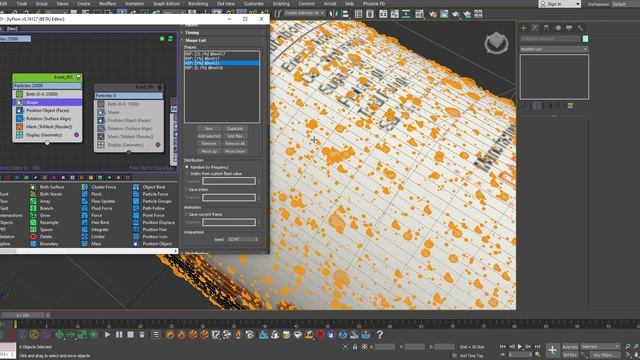Open the Create tab plus icon in command panel
Viewport: 640px width, 360px height.
tap(524, 28)
